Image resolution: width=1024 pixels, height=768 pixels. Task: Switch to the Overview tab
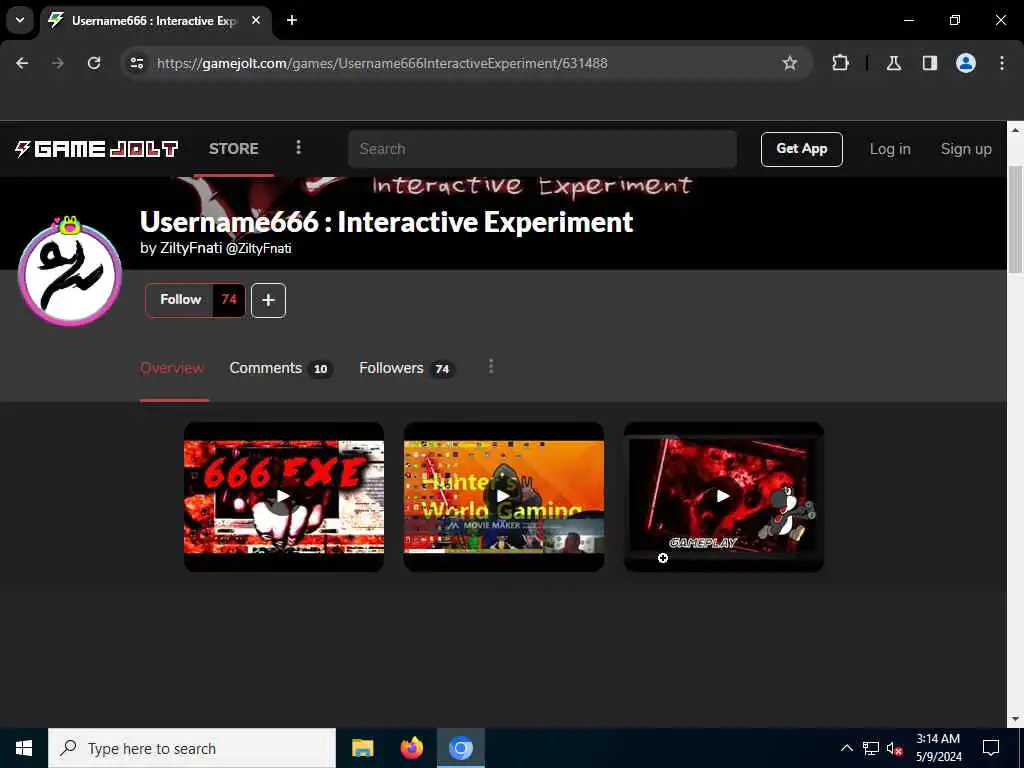click(172, 368)
